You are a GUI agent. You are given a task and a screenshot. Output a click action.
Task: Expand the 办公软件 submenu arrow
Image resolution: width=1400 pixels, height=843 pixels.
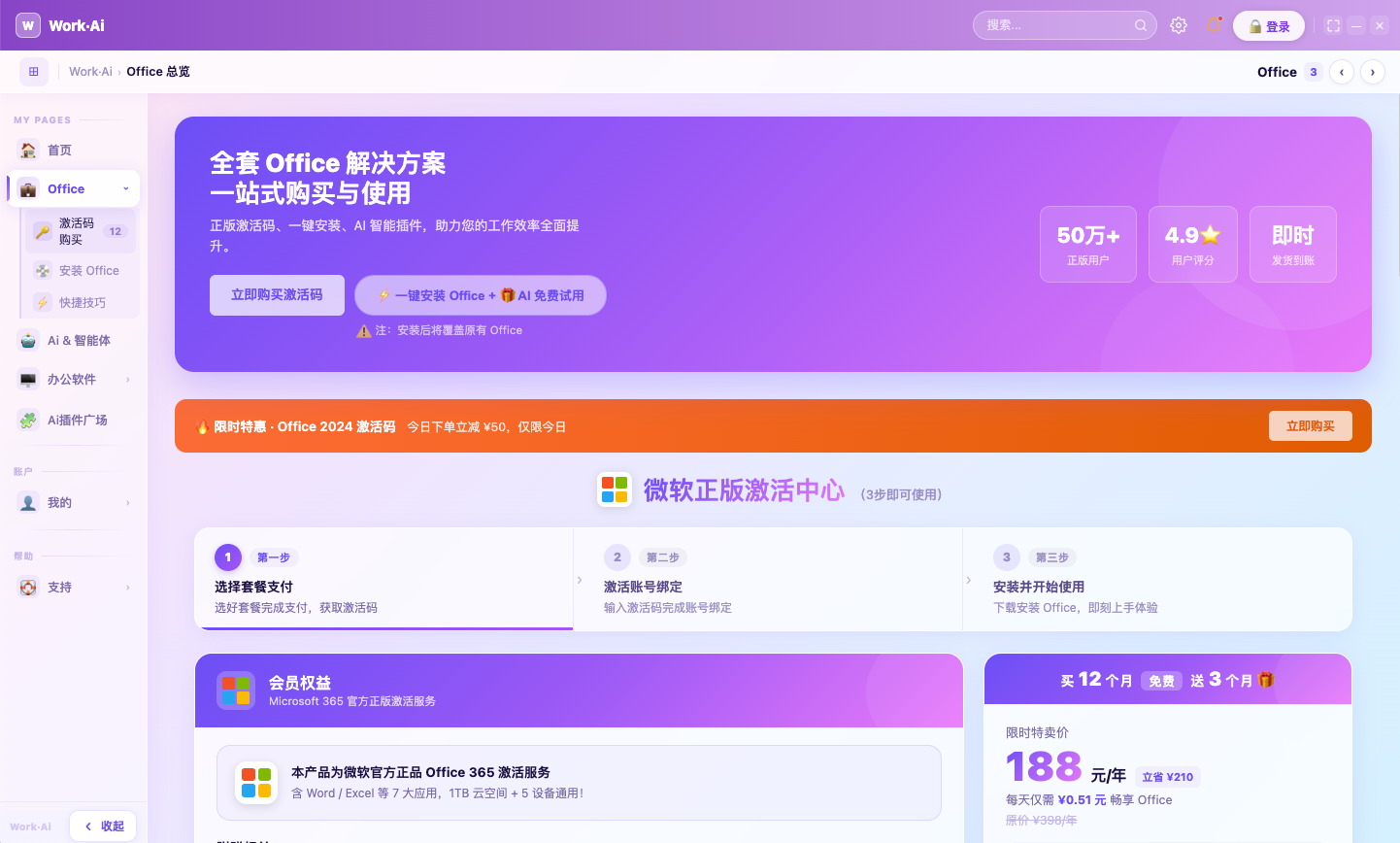point(127,380)
